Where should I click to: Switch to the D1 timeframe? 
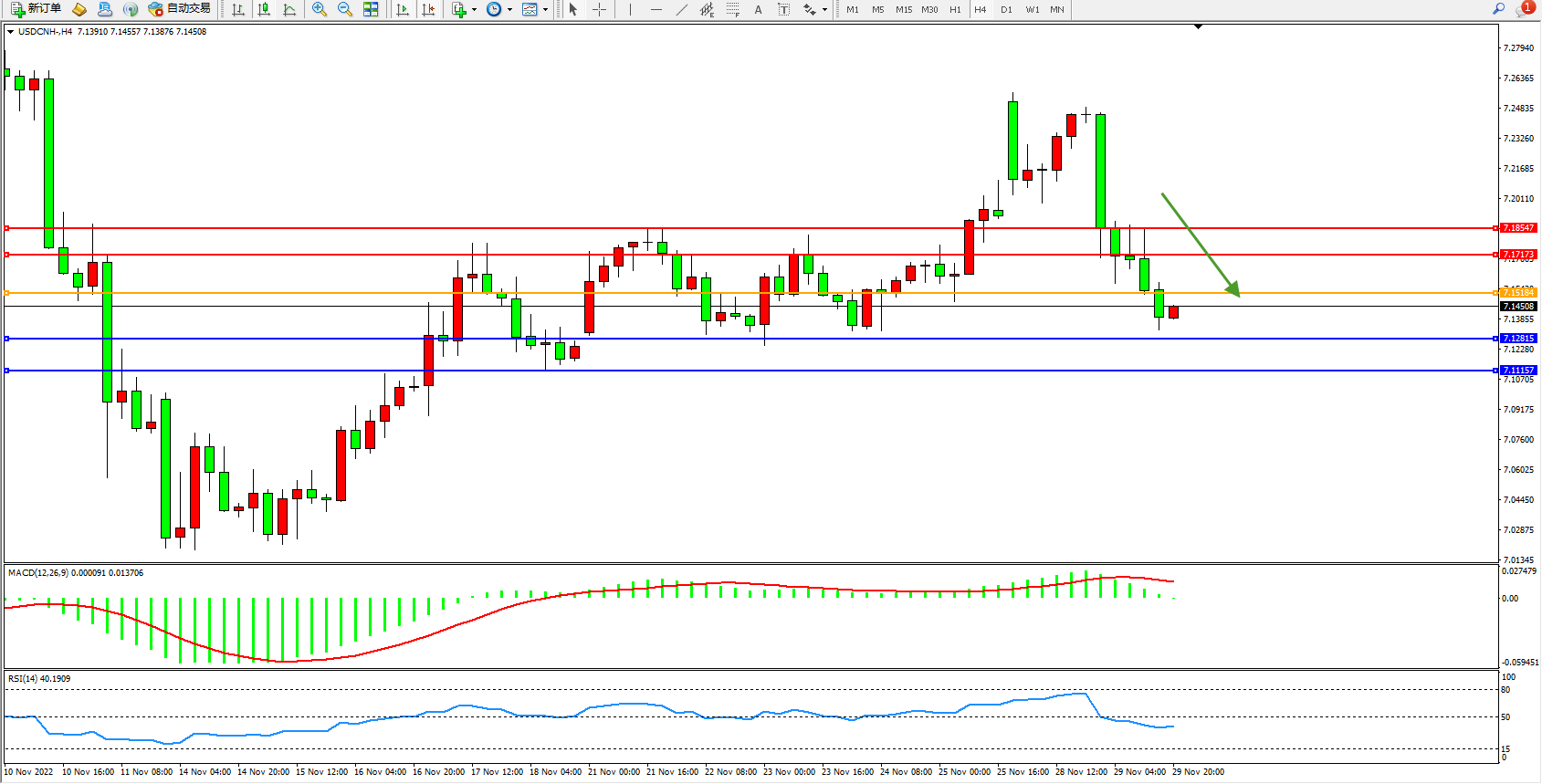[1006, 9]
